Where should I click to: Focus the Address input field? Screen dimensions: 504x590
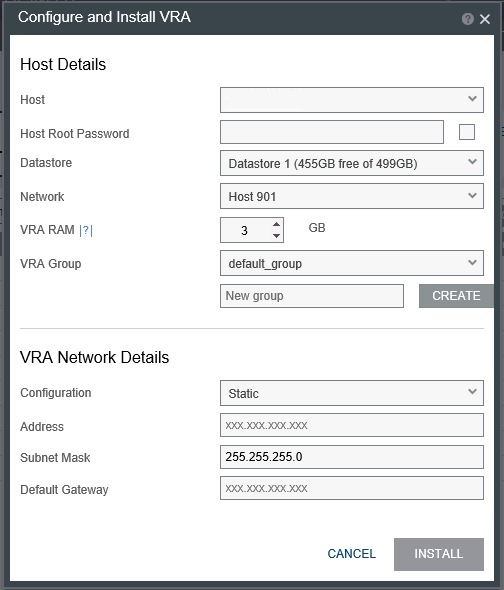tap(352, 425)
